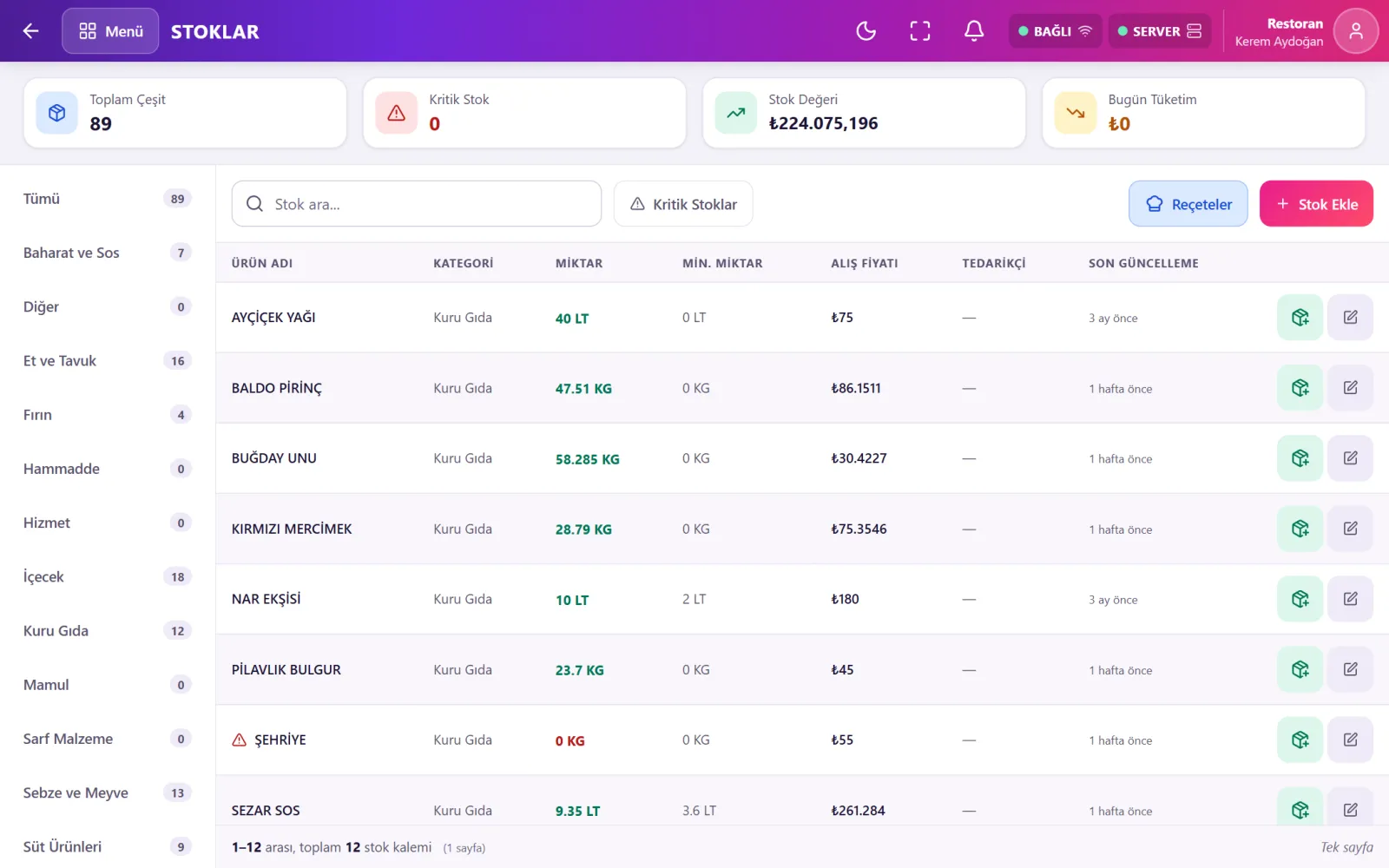The height and width of the screenshot is (868, 1389).
Task: Enter fullscreen mode via the frame icon
Action: [920, 31]
